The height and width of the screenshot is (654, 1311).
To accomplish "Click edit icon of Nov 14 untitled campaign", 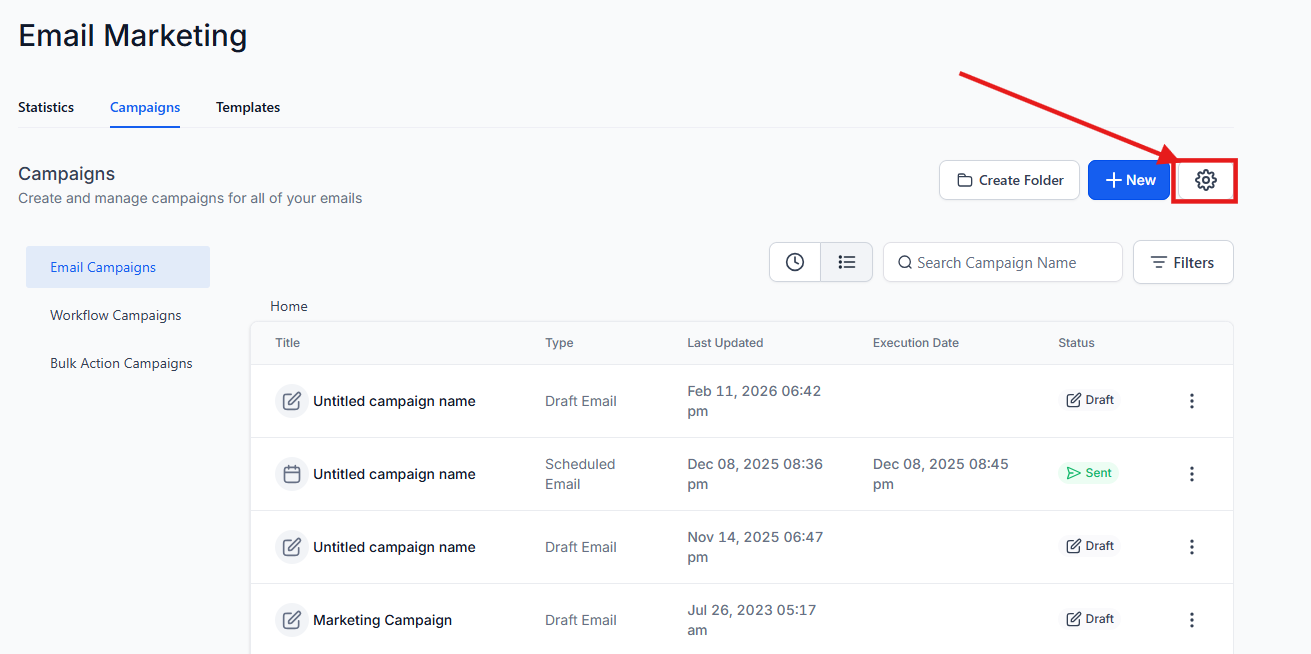I will [x=291, y=547].
